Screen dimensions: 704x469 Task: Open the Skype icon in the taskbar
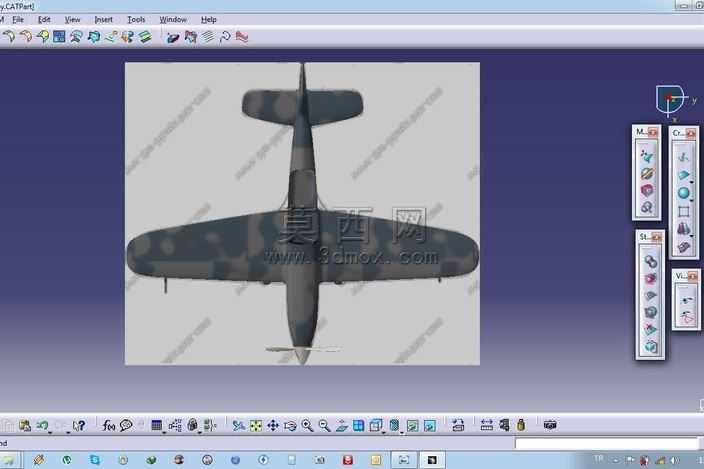pyautogui.click(x=95, y=460)
